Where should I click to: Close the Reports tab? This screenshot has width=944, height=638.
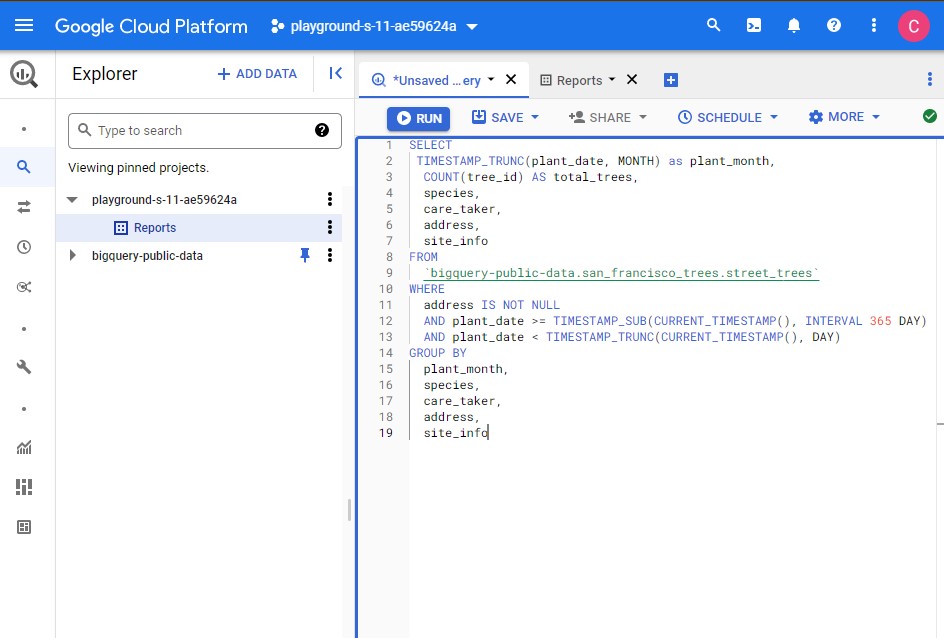pos(632,79)
